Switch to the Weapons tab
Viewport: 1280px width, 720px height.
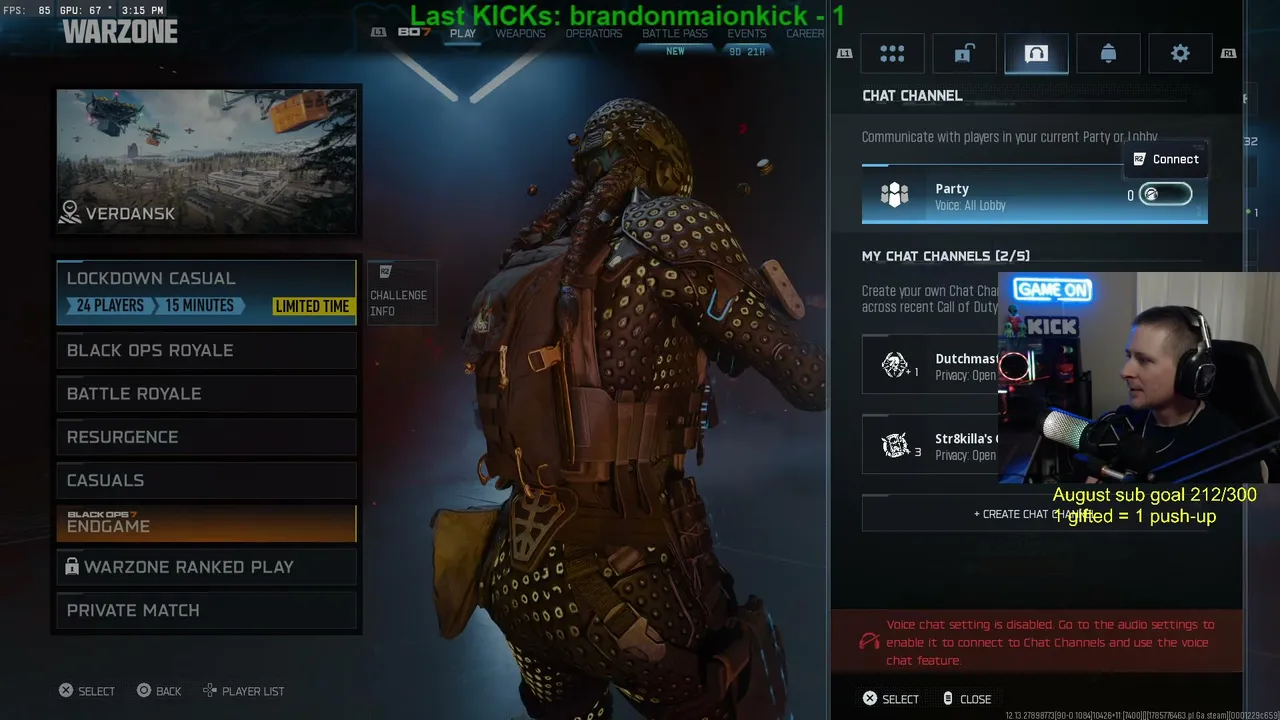(x=521, y=33)
